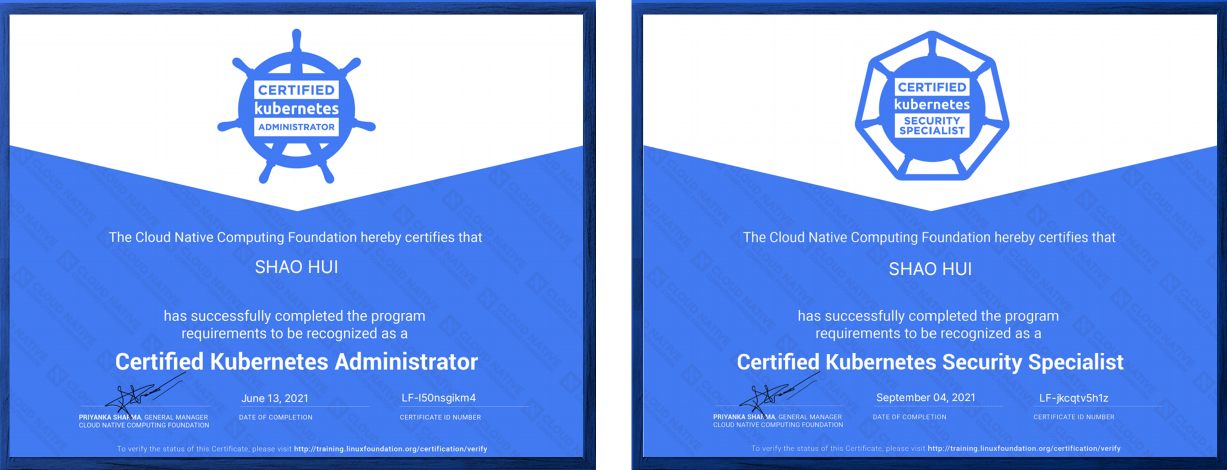The width and height of the screenshot is (1227, 470).
Task: Click the June 13, 2021 completion date
Action: [277, 397]
